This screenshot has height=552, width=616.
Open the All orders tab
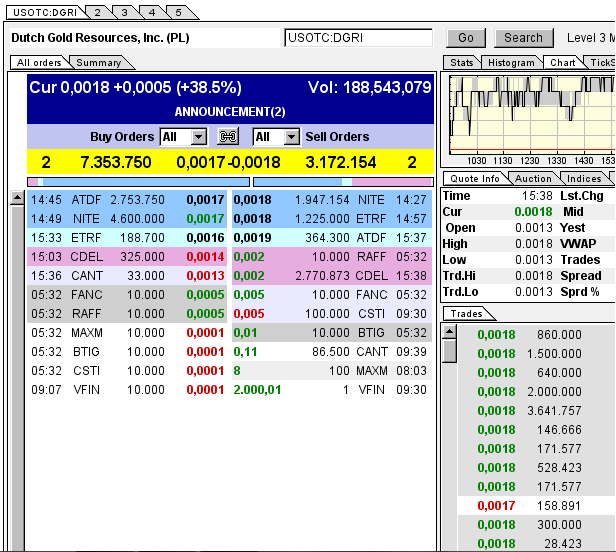pyautogui.click(x=39, y=63)
